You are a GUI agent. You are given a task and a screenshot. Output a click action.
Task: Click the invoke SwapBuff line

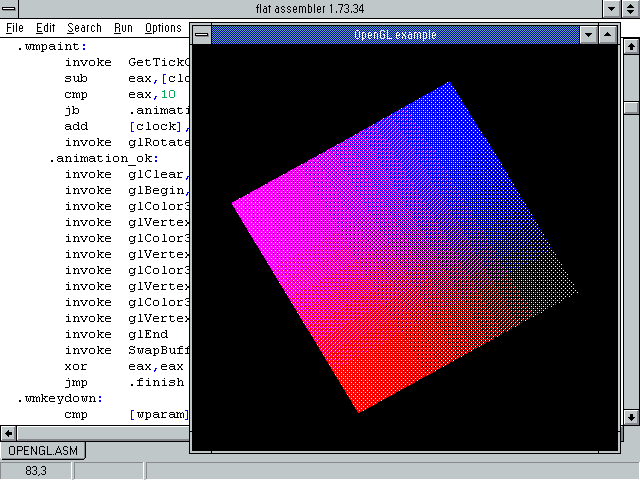click(127, 350)
